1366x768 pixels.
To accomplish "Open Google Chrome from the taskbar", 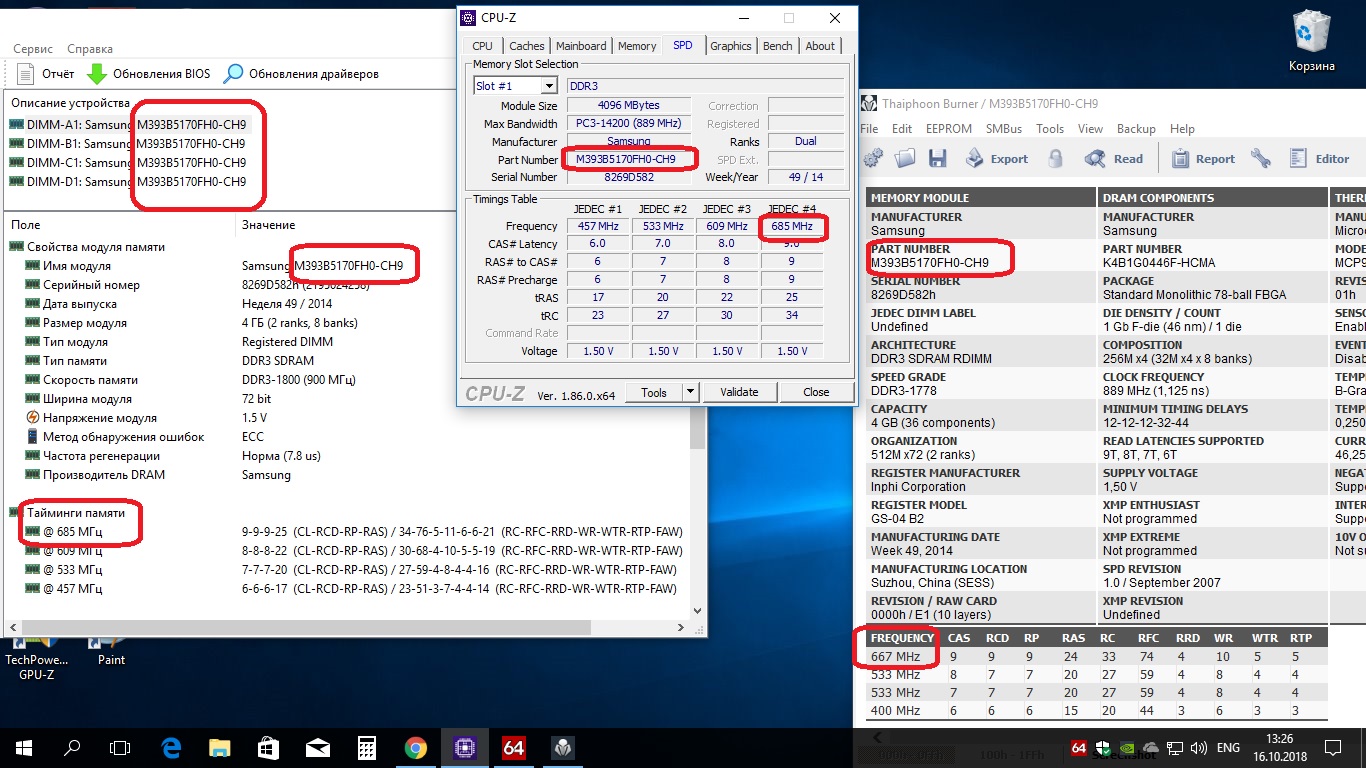I will click(x=415, y=748).
